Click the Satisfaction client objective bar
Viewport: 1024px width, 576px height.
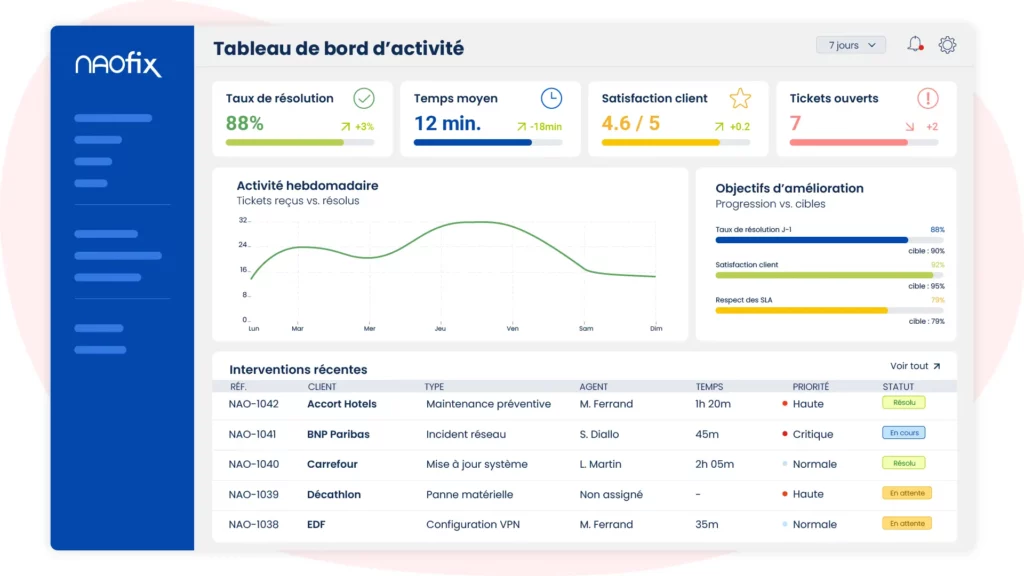829,276
